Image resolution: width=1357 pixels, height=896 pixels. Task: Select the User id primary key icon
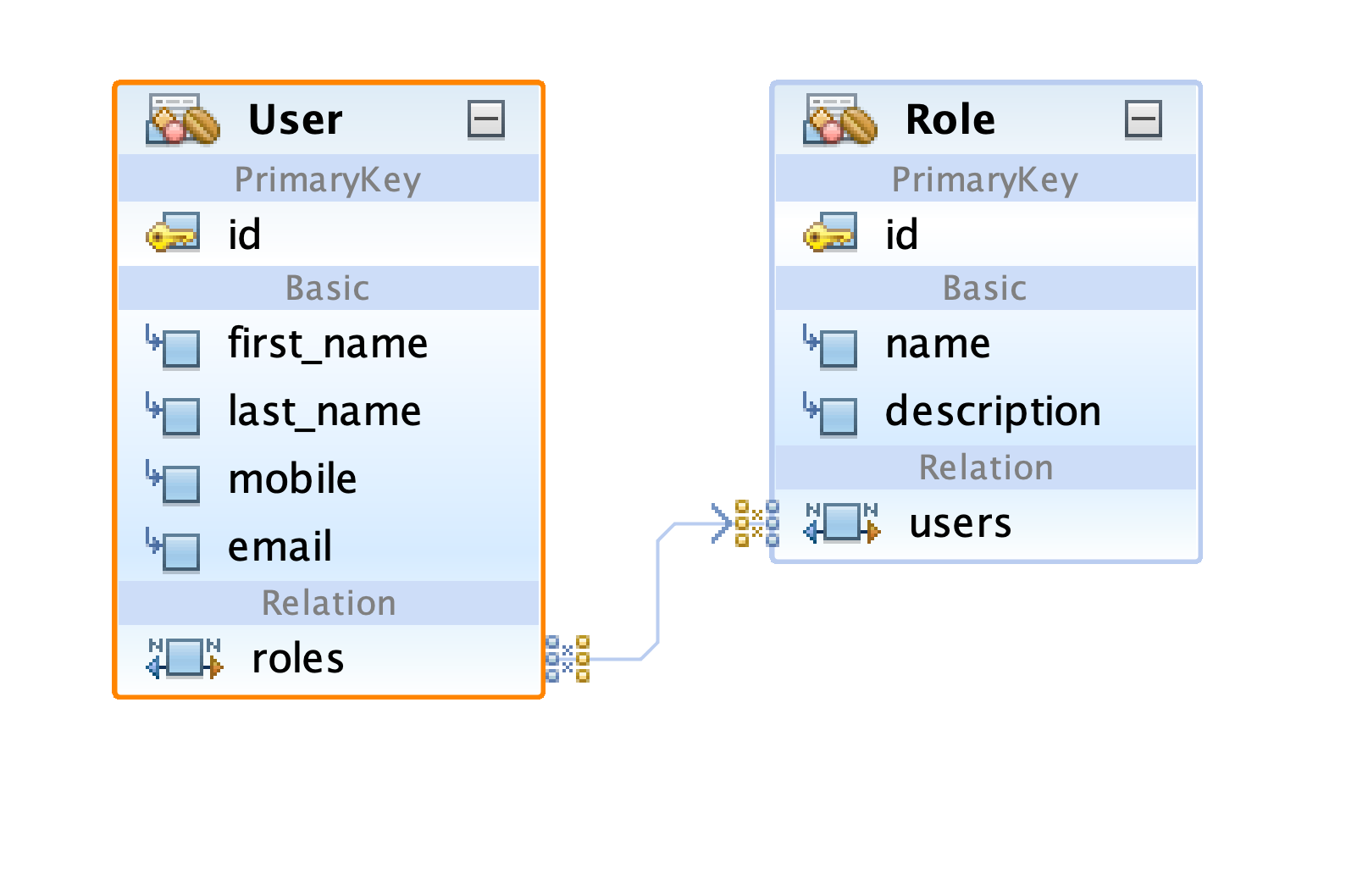point(173,234)
